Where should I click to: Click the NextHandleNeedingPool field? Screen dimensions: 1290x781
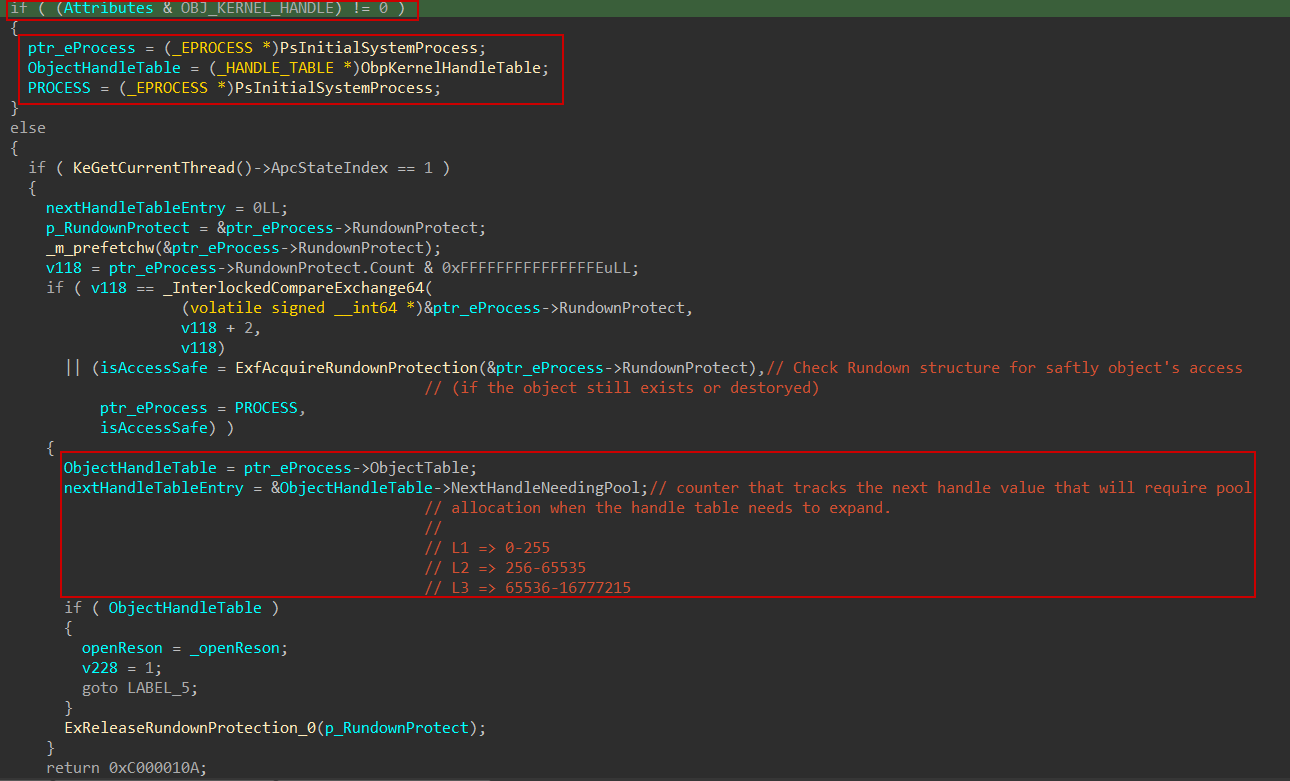(x=545, y=488)
